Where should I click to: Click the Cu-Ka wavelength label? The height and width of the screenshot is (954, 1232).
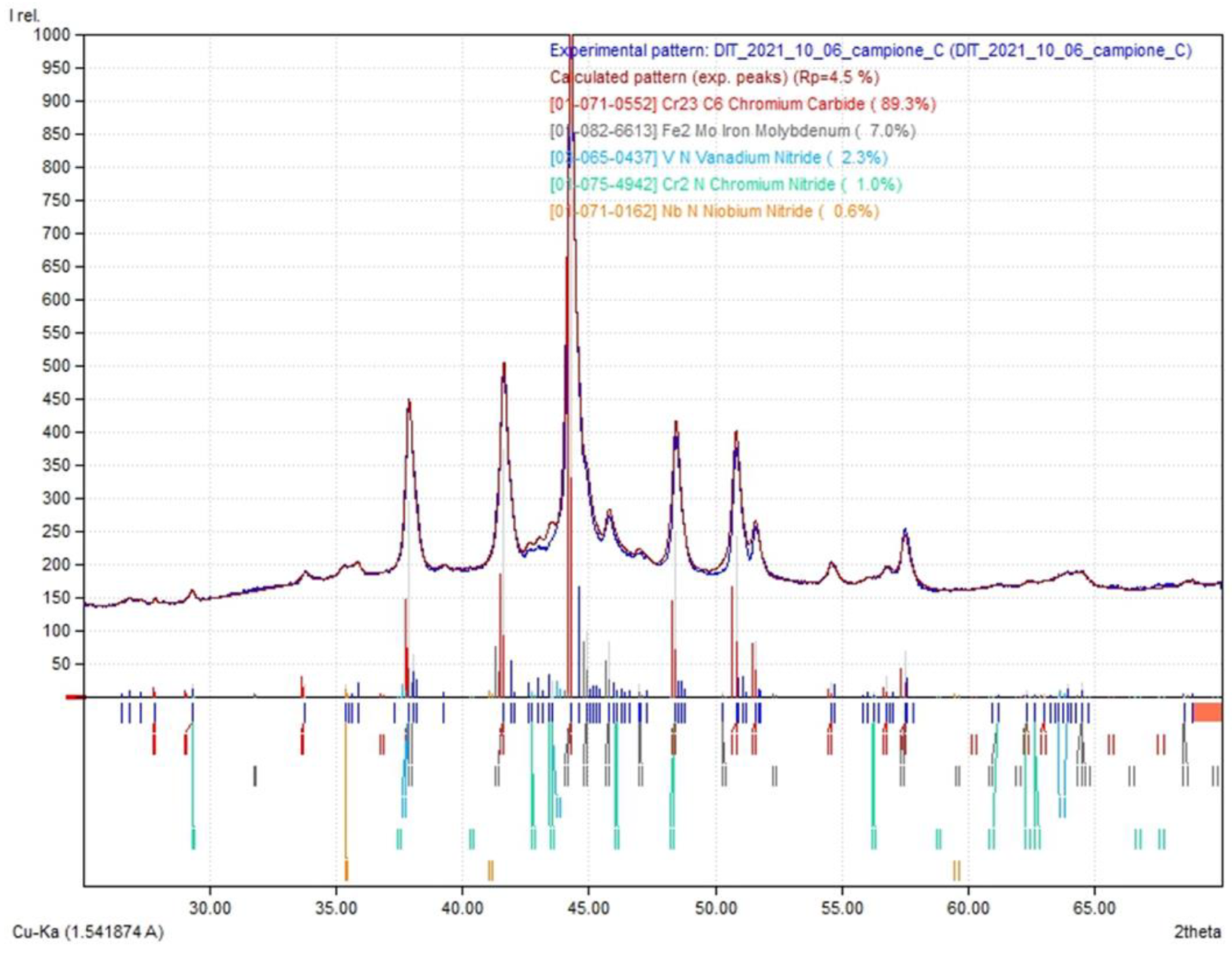(x=88, y=931)
